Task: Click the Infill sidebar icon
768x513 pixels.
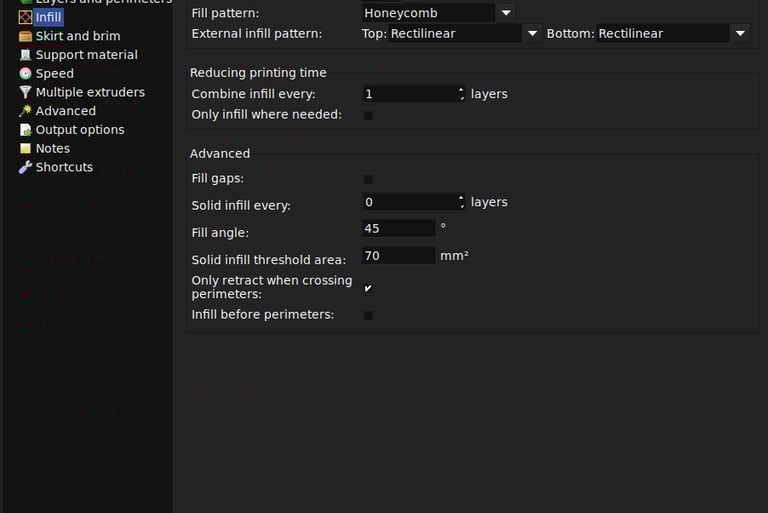Action: tap(25, 17)
